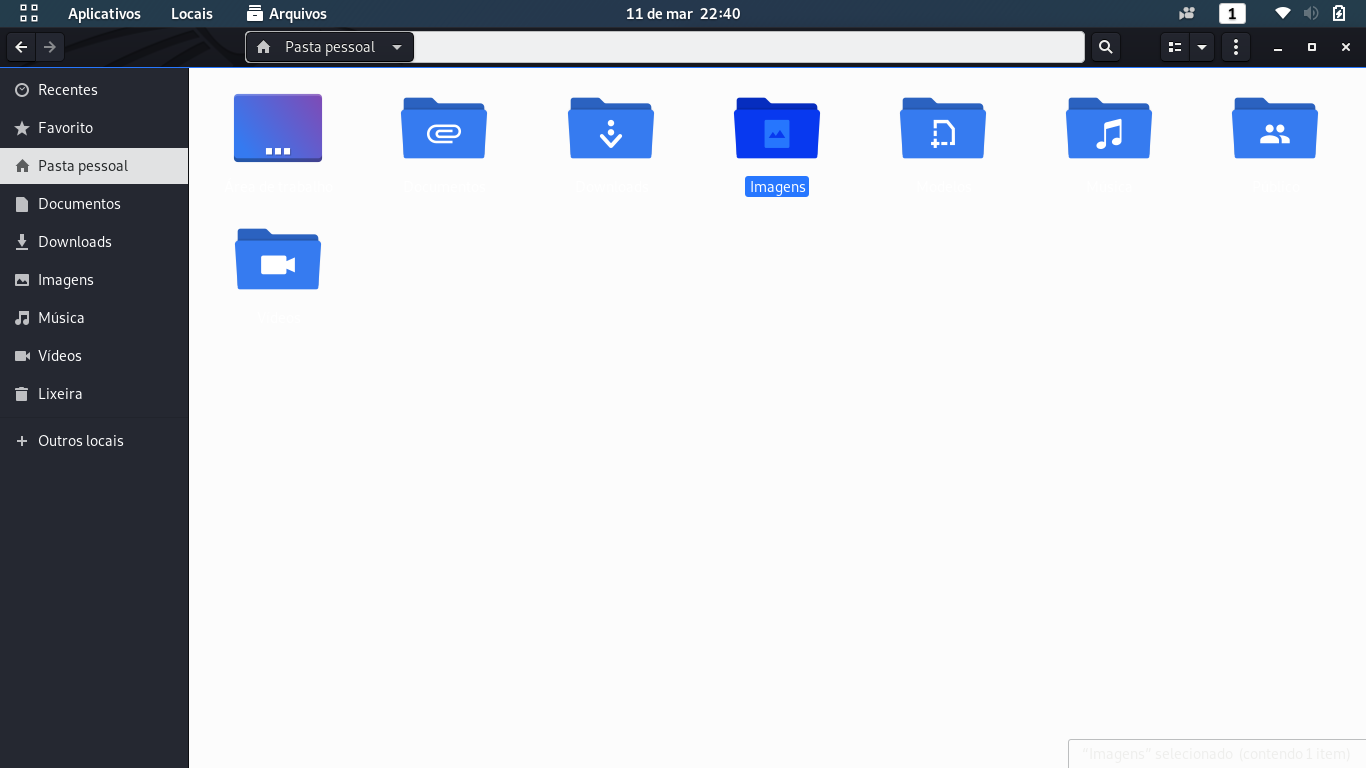Click the empty location path bar

[749, 47]
